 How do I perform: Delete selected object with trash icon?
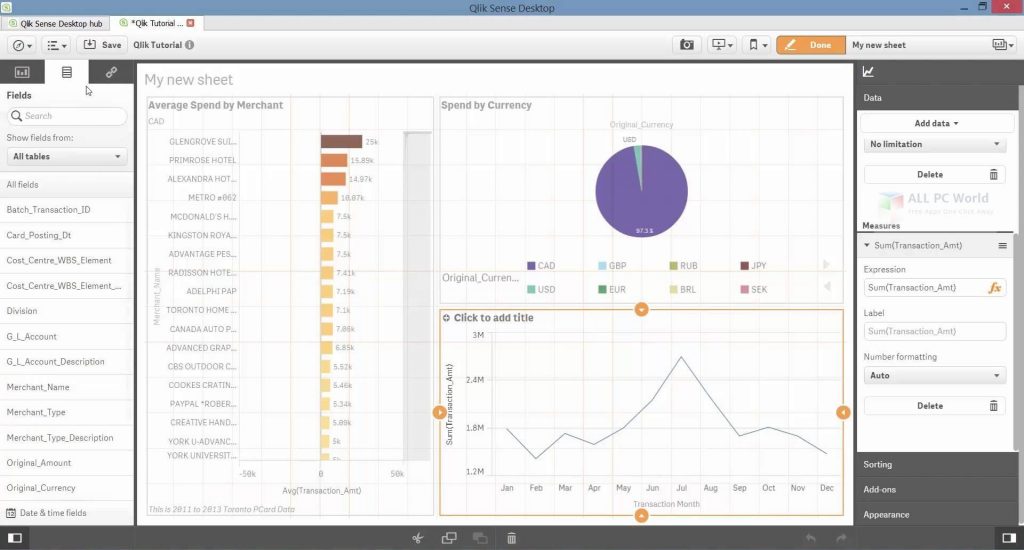(511, 538)
